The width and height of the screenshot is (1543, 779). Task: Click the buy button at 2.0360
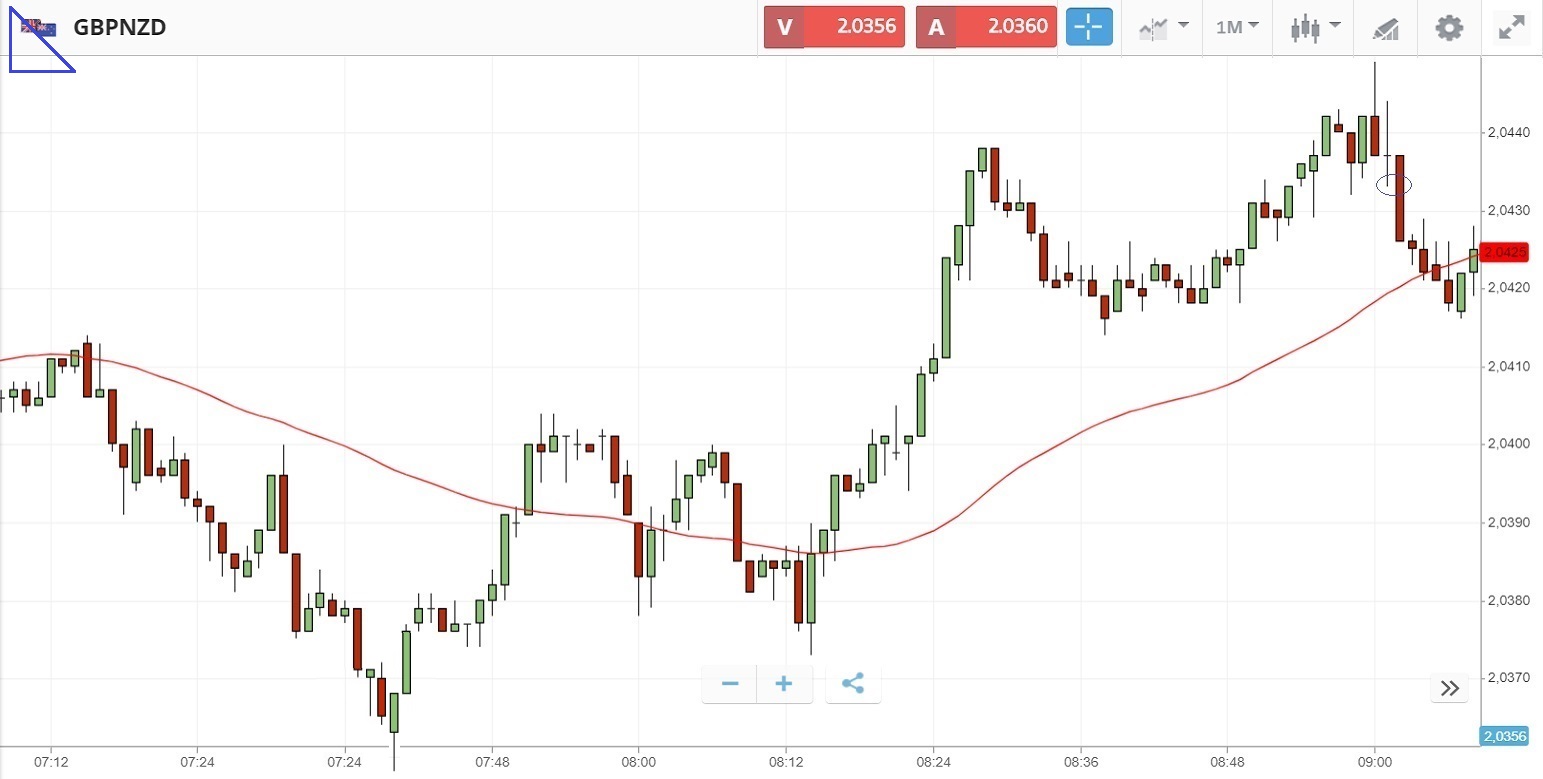986,27
